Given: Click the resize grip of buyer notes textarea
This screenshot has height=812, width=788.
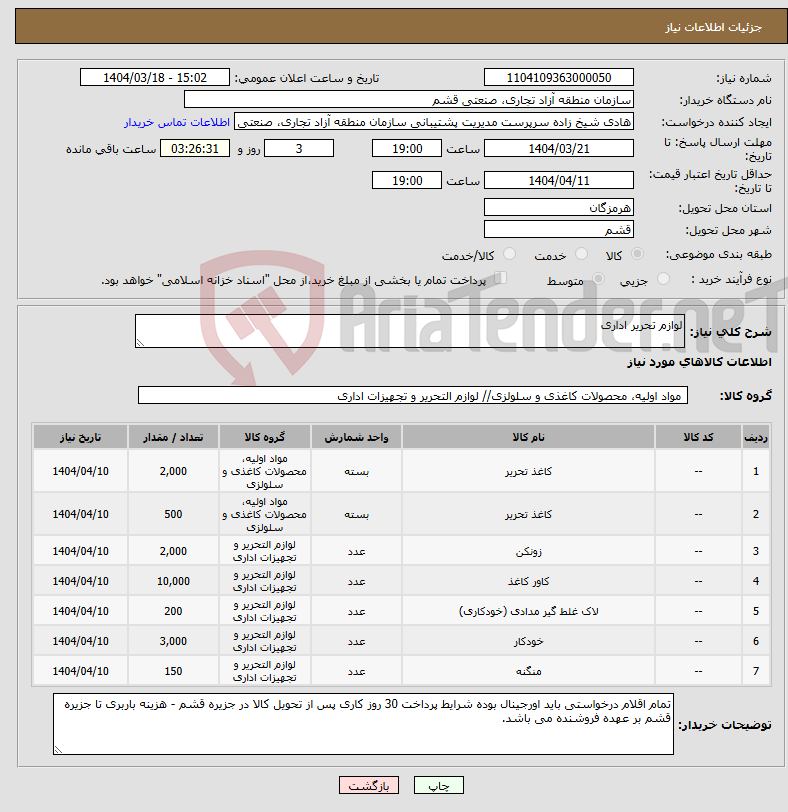Looking at the screenshot, I should tap(57, 750).
